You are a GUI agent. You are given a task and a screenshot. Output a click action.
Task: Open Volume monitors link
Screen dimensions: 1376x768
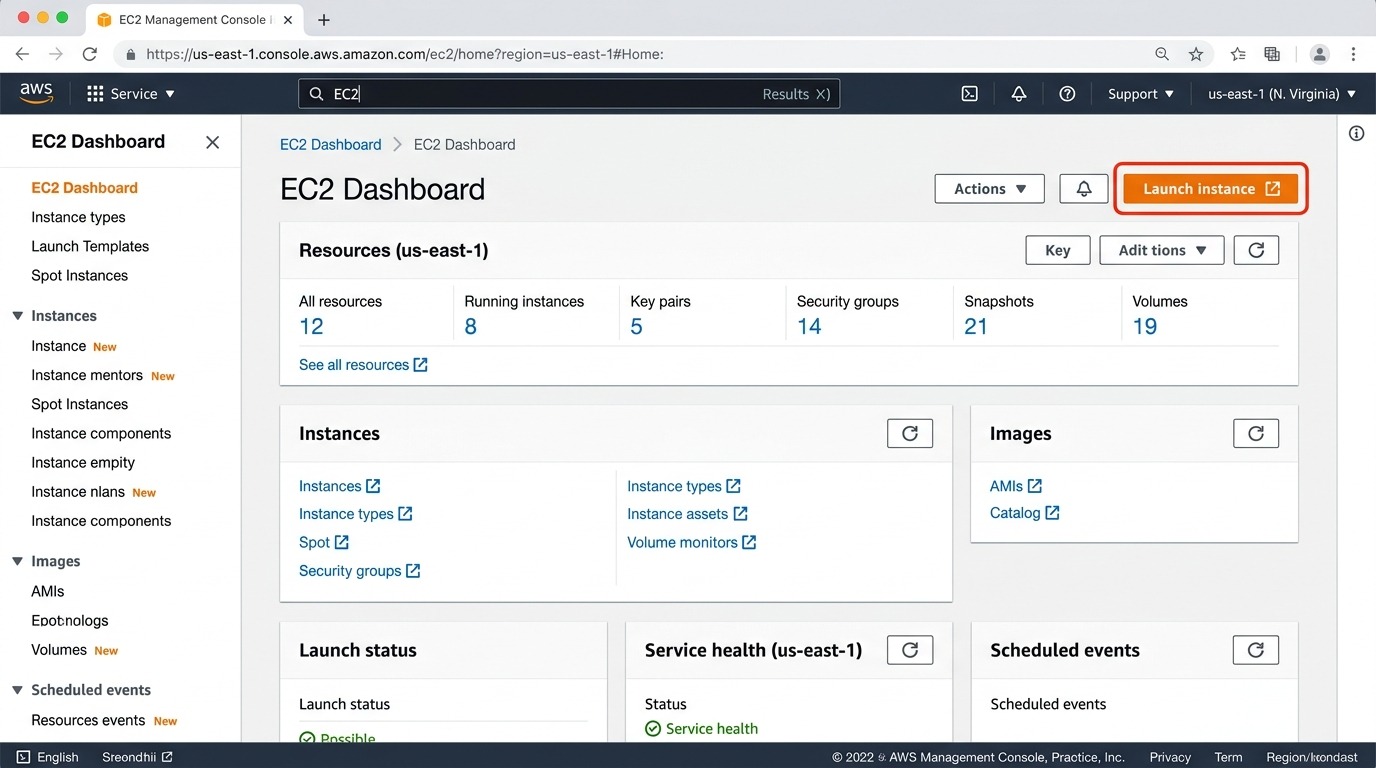click(691, 542)
